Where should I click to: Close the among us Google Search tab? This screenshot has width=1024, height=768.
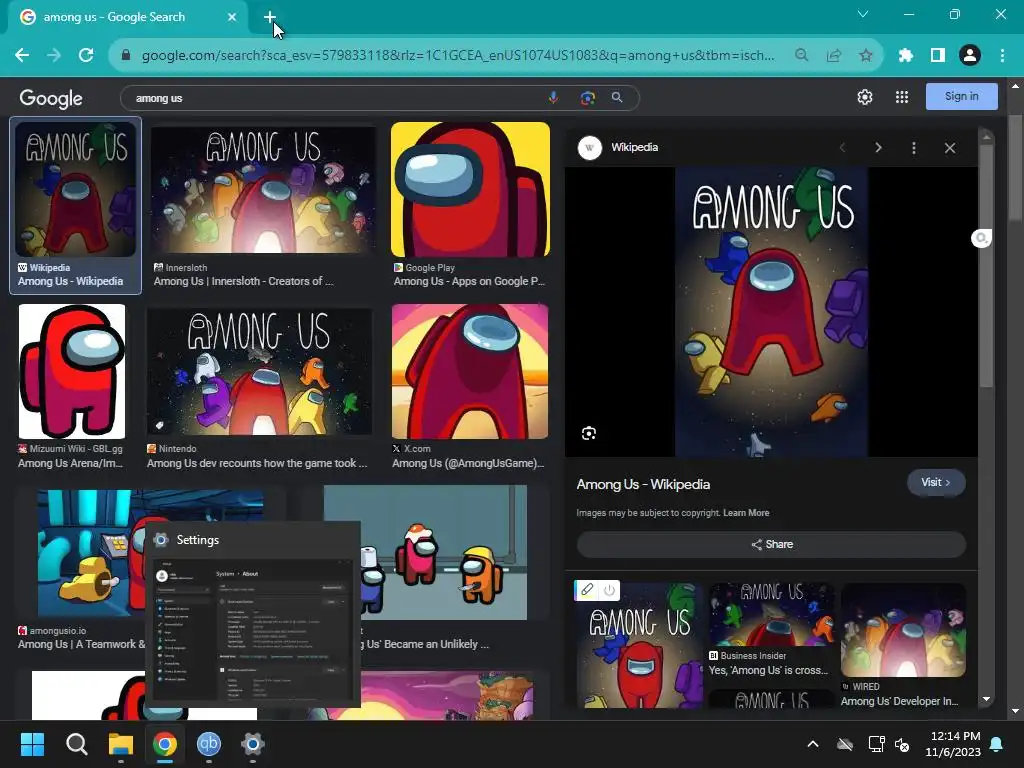click(232, 17)
